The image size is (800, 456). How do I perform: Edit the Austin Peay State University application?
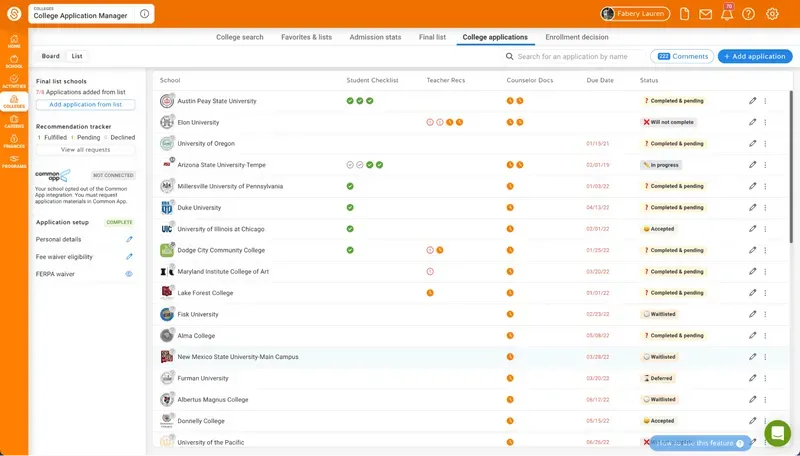click(753, 100)
